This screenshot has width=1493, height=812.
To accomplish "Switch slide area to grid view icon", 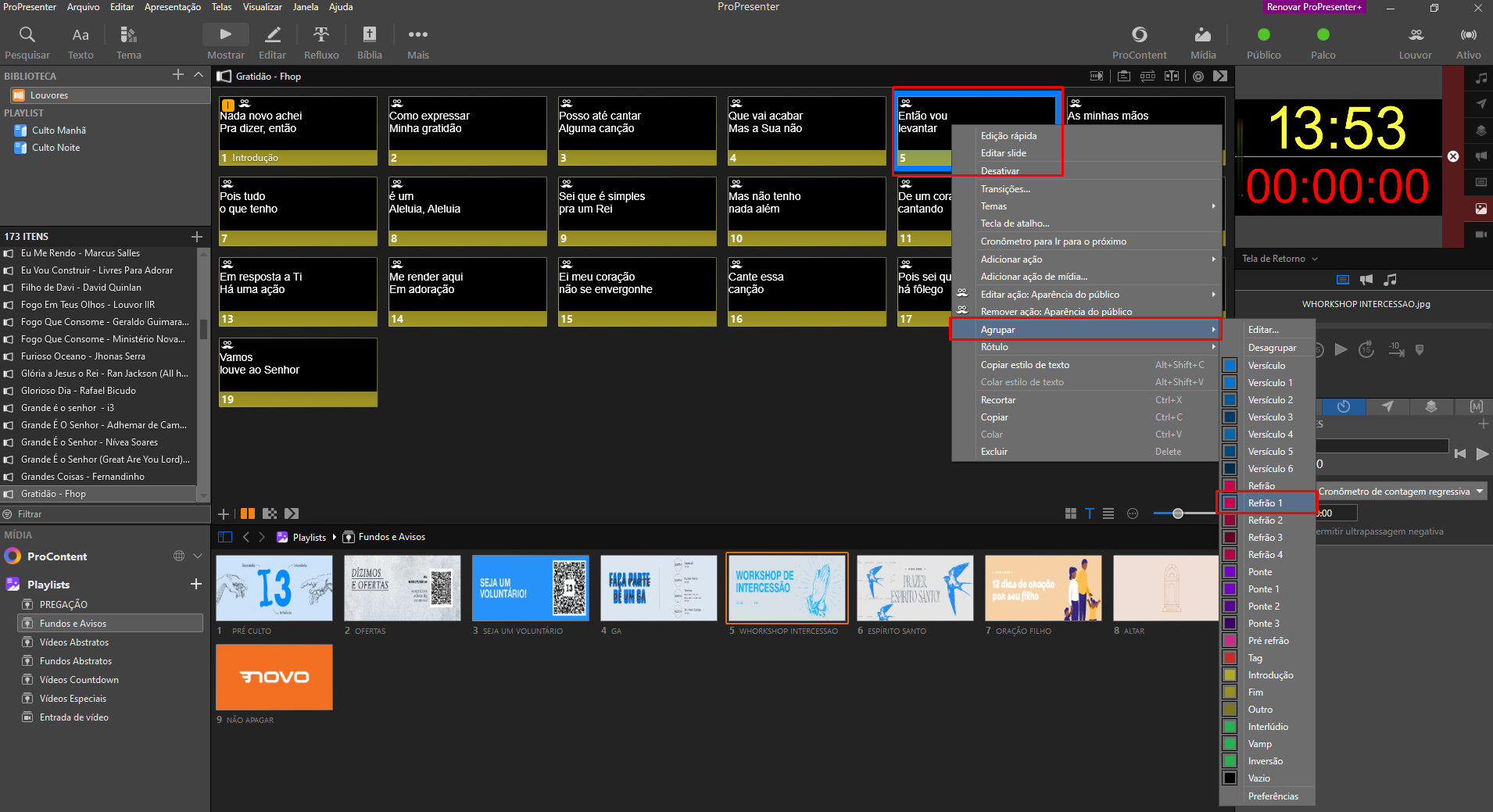I will [x=1071, y=513].
